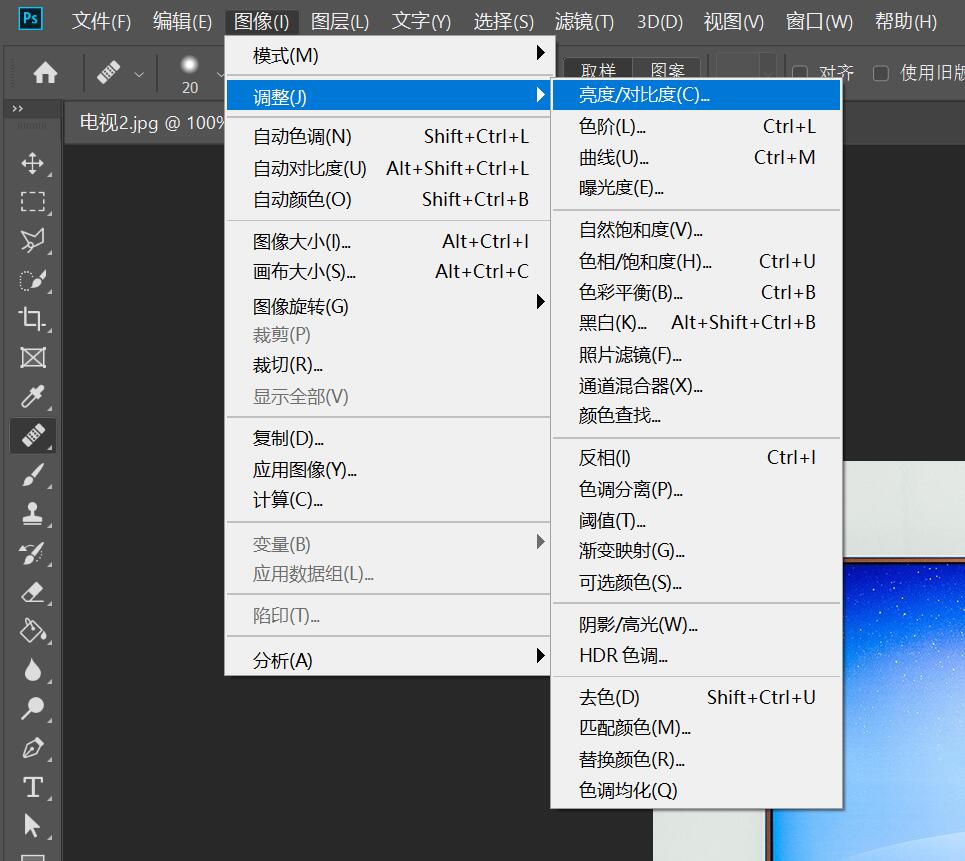The width and height of the screenshot is (965, 861).
Task: Select the Brush tool
Action: (33, 475)
